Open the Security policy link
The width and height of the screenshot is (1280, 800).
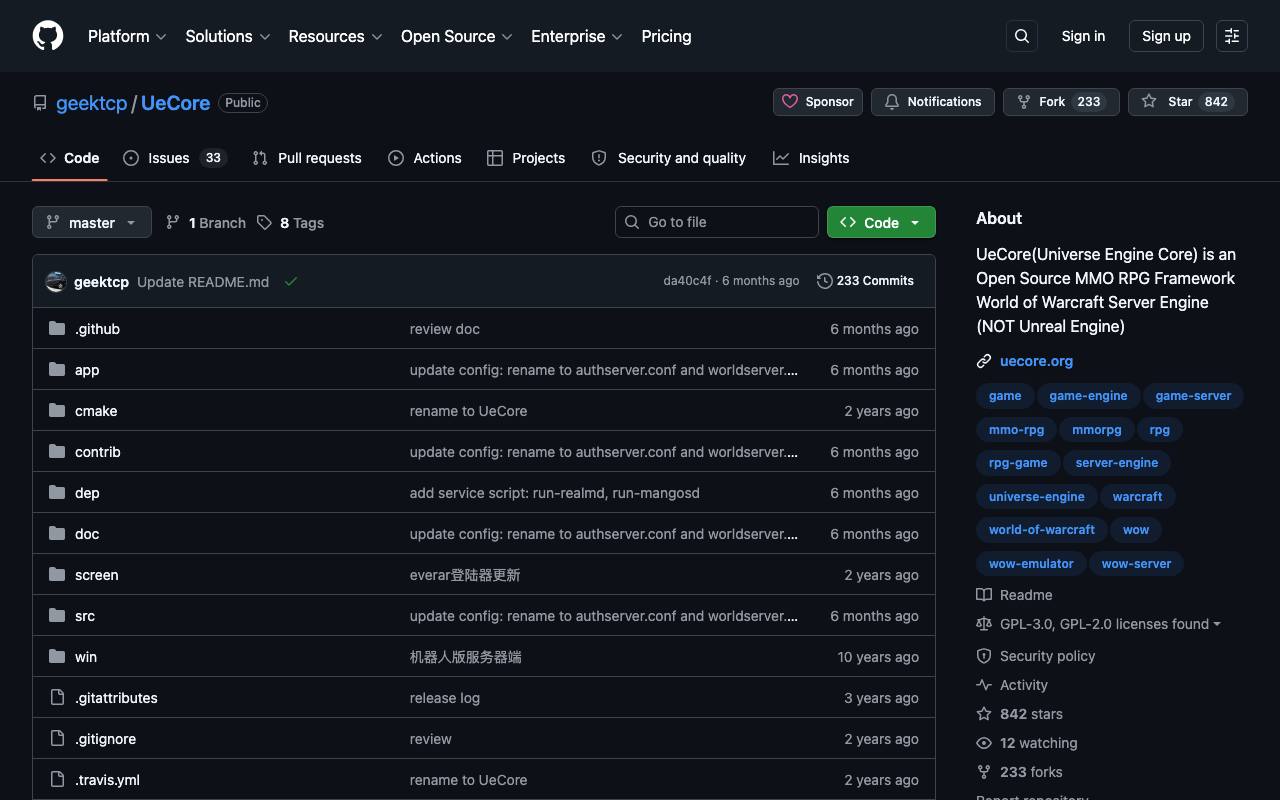(x=1036, y=656)
